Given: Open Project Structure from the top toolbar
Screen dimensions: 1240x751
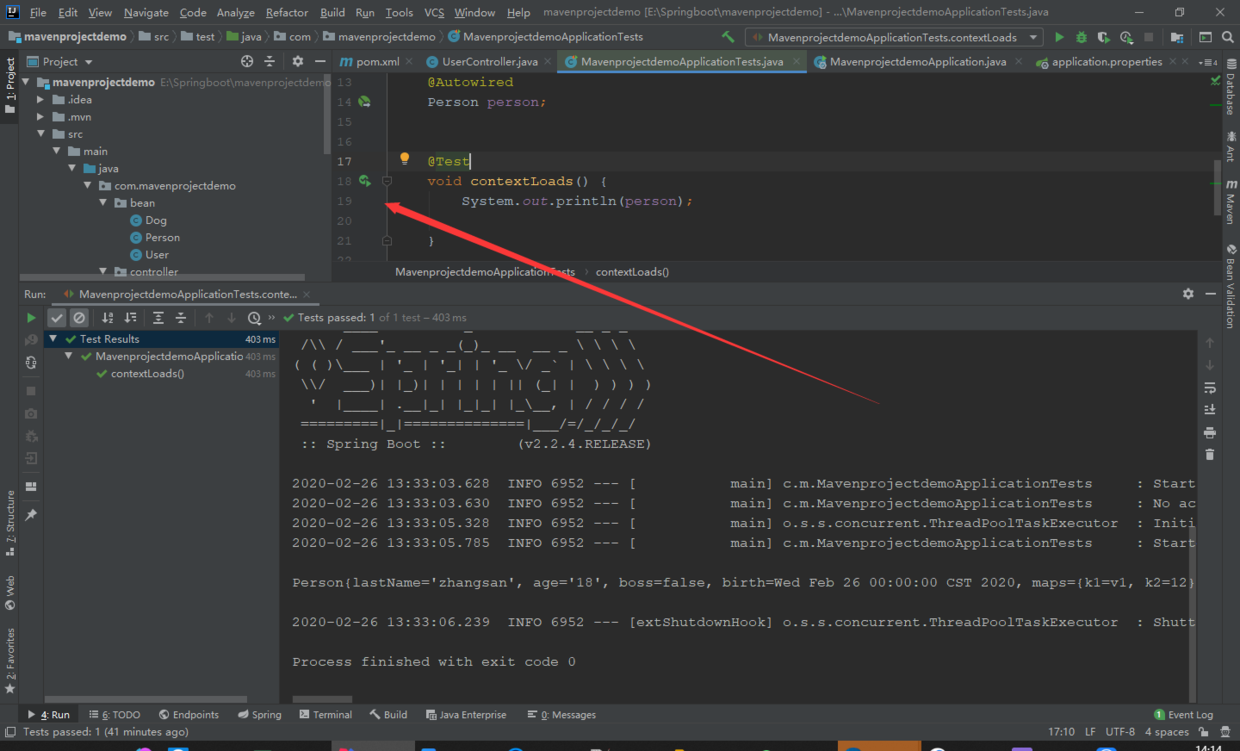Looking at the screenshot, I should [x=1178, y=37].
